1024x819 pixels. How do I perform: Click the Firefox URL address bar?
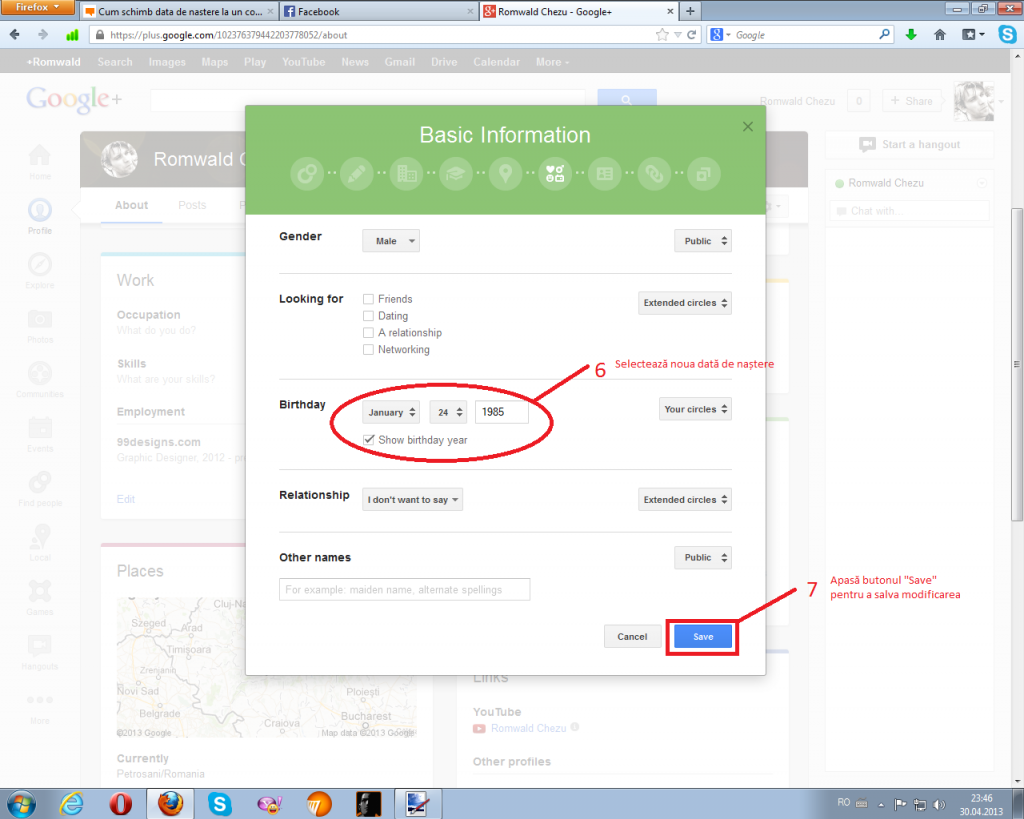coord(380,35)
